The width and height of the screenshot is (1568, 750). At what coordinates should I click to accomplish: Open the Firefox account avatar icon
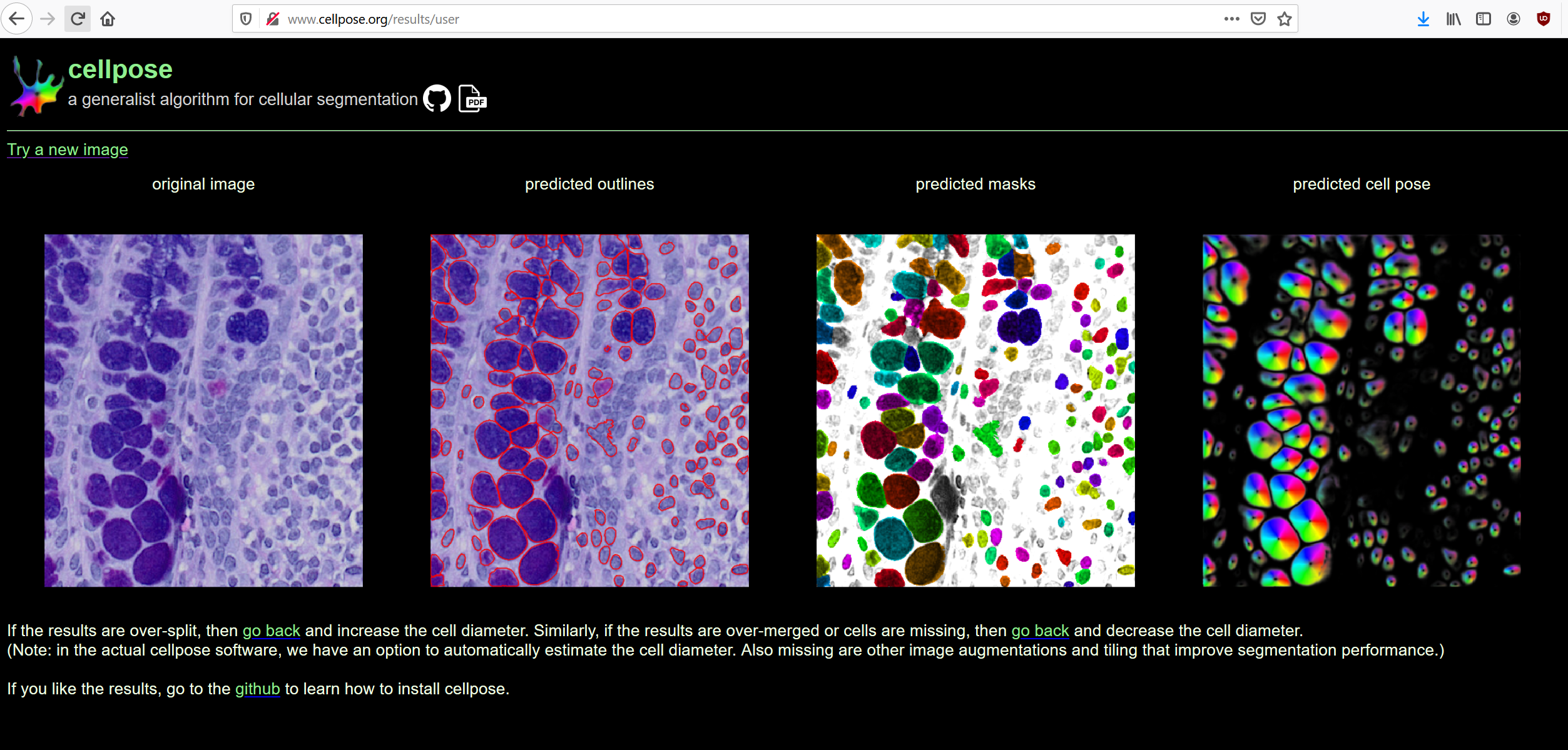click(x=1514, y=19)
